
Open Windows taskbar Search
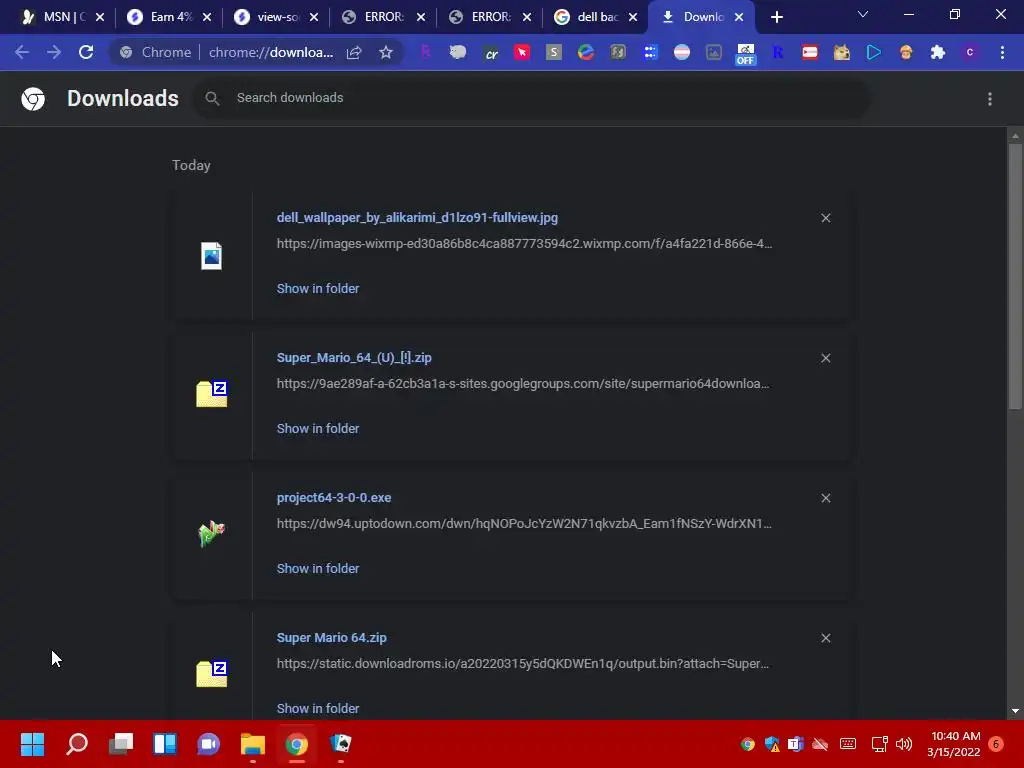pos(77,744)
